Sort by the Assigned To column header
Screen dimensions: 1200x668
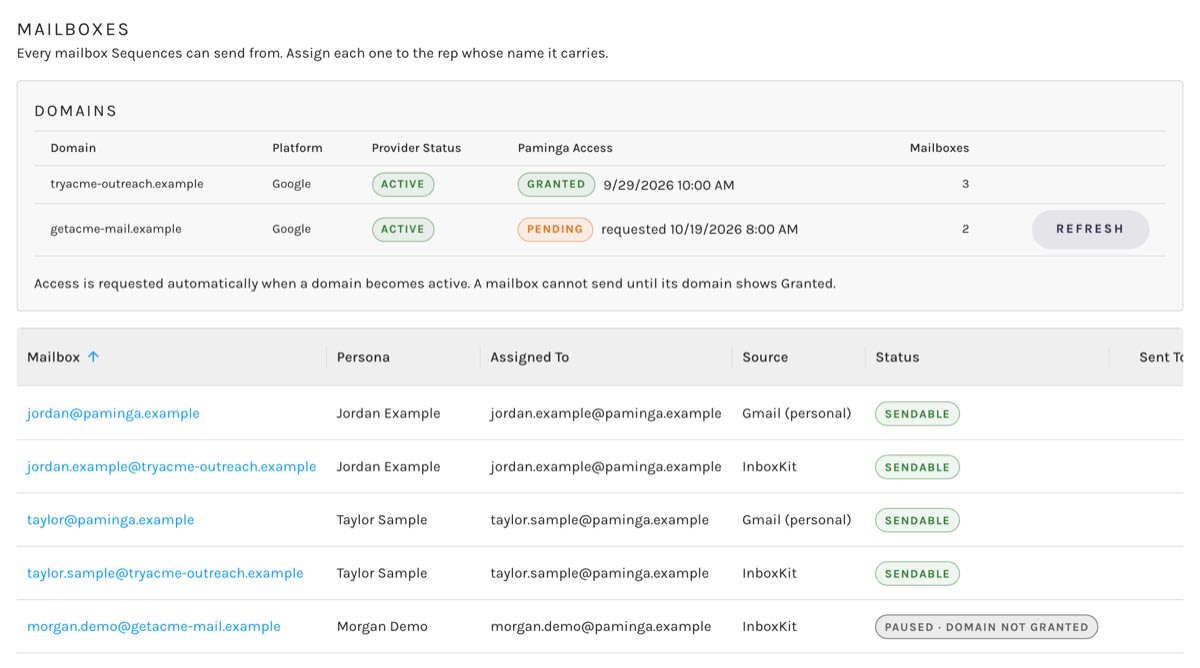[529, 357]
